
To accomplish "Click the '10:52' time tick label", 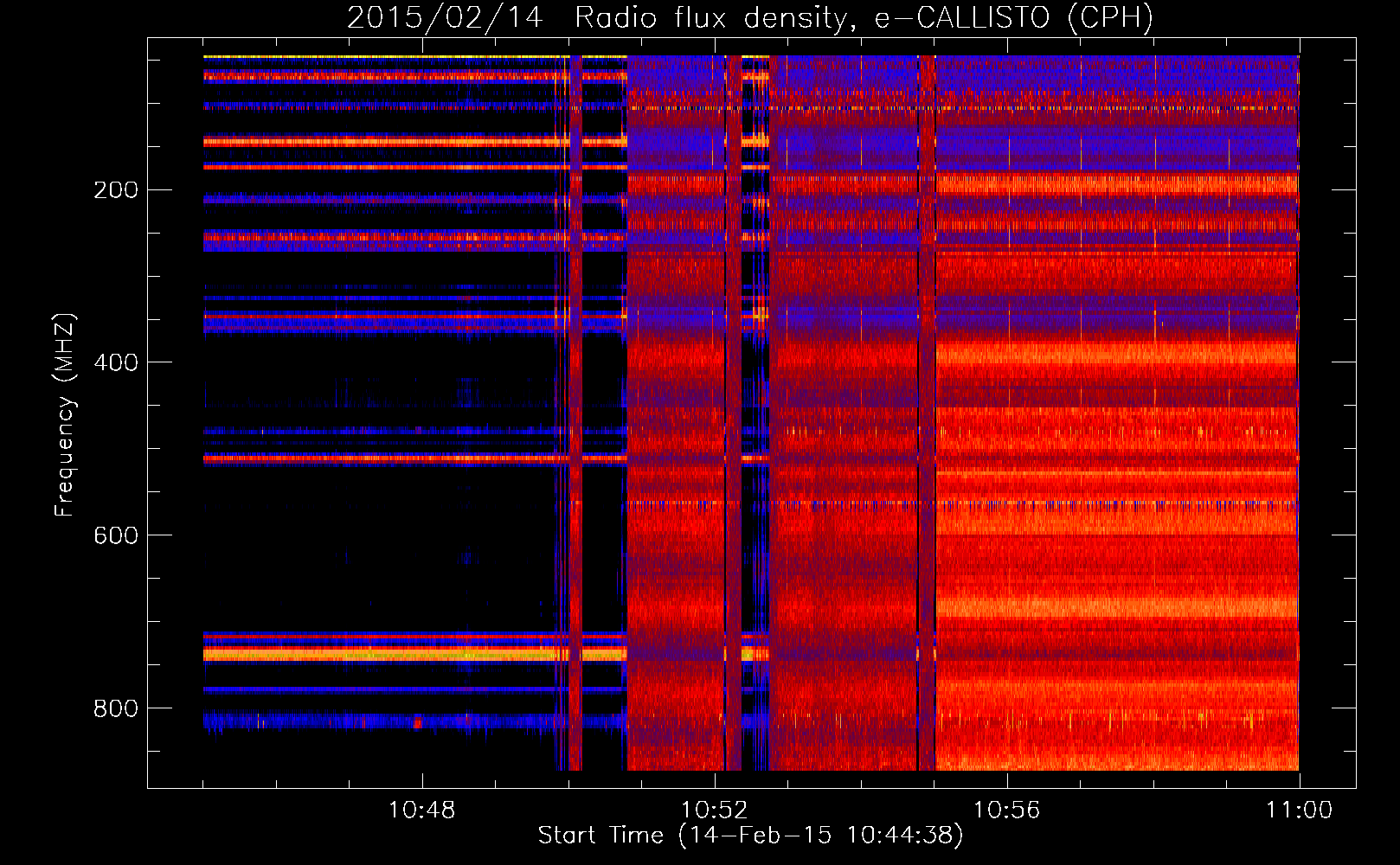I will pyautogui.click(x=715, y=811).
